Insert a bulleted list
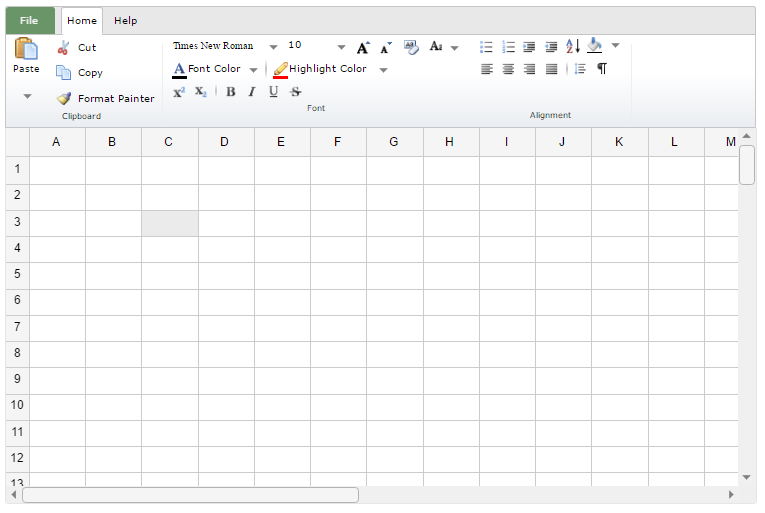The image size is (765, 513). pyautogui.click(x=486, y=47)
